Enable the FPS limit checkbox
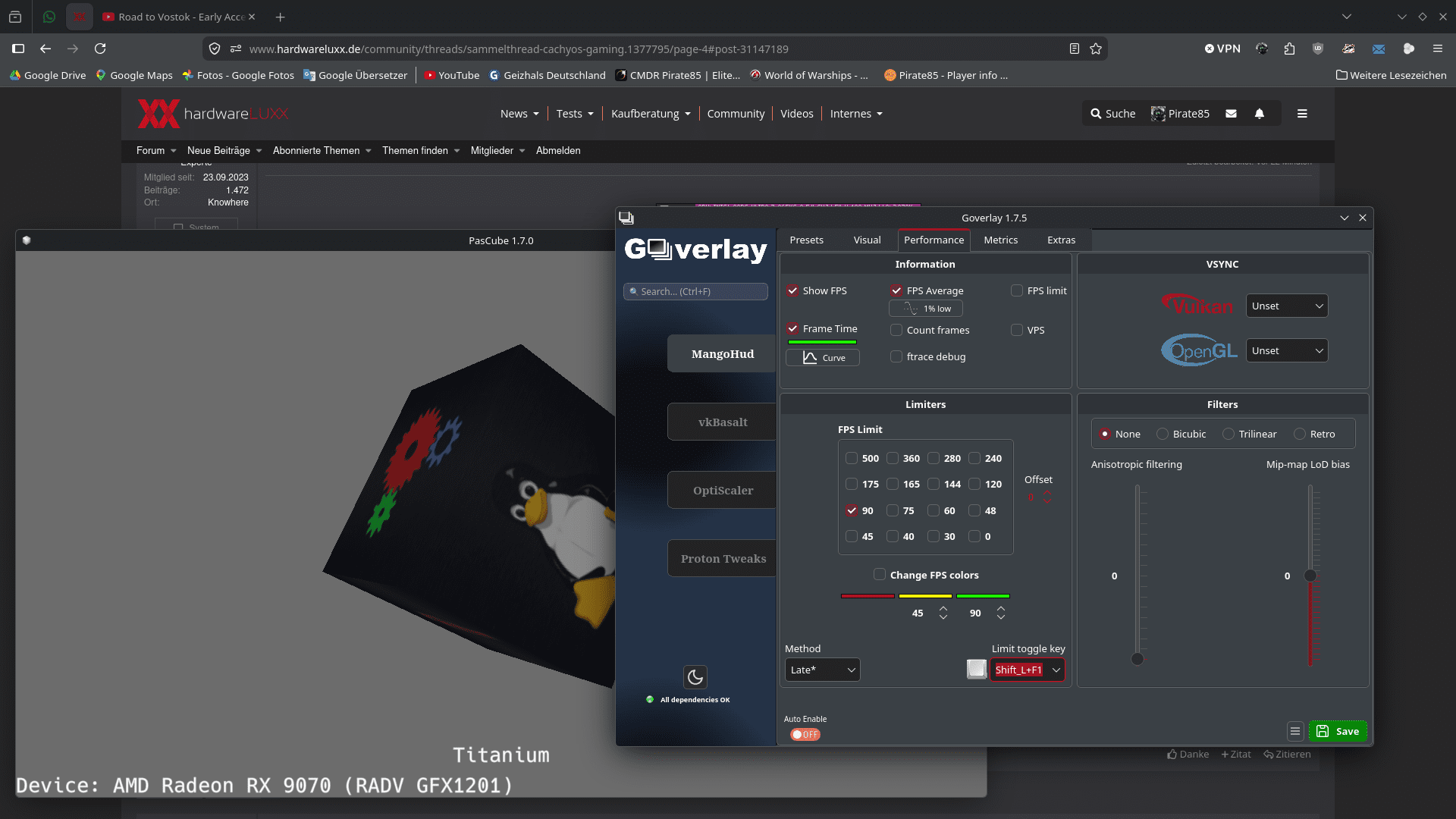 coord(1017,290)
